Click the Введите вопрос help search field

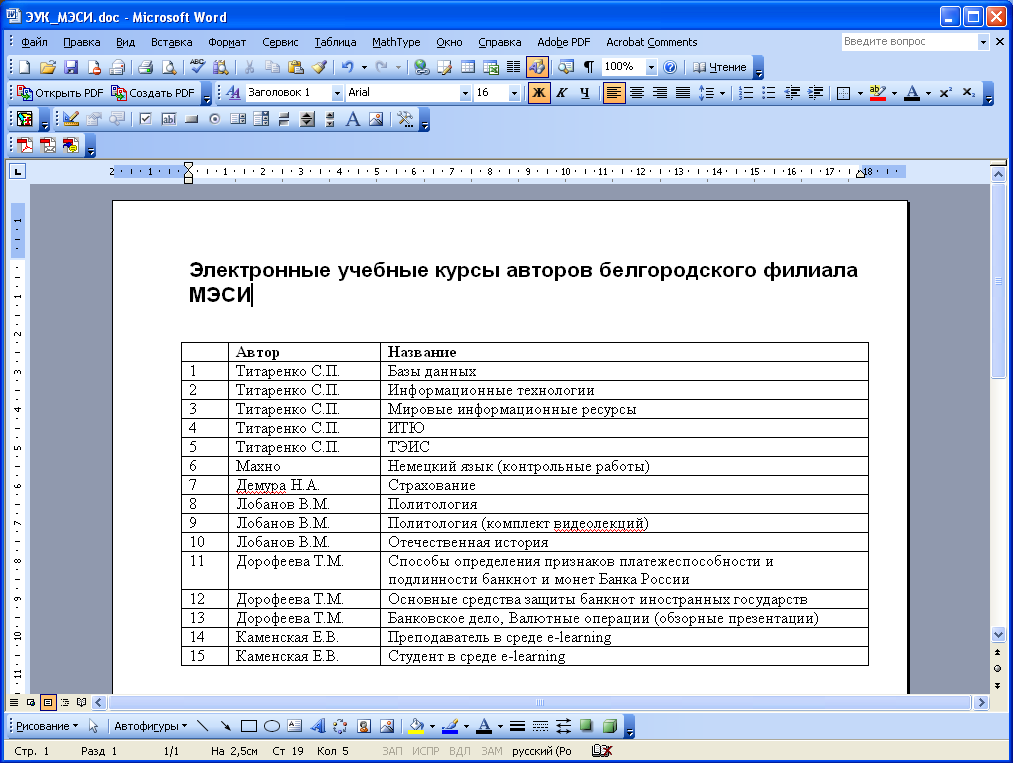point(908,42)
